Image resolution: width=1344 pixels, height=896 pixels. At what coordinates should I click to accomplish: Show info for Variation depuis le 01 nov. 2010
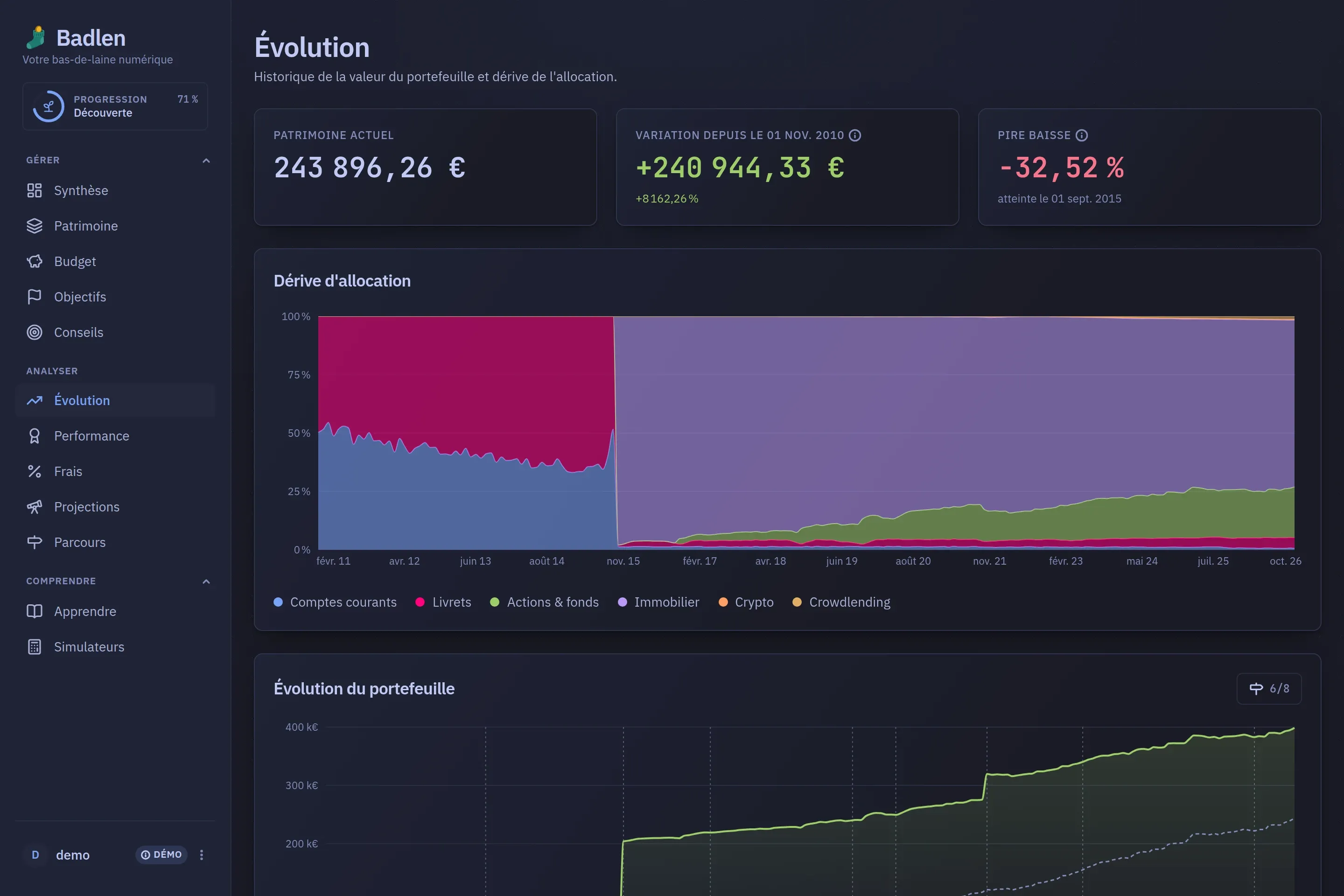tap(855, 135)
